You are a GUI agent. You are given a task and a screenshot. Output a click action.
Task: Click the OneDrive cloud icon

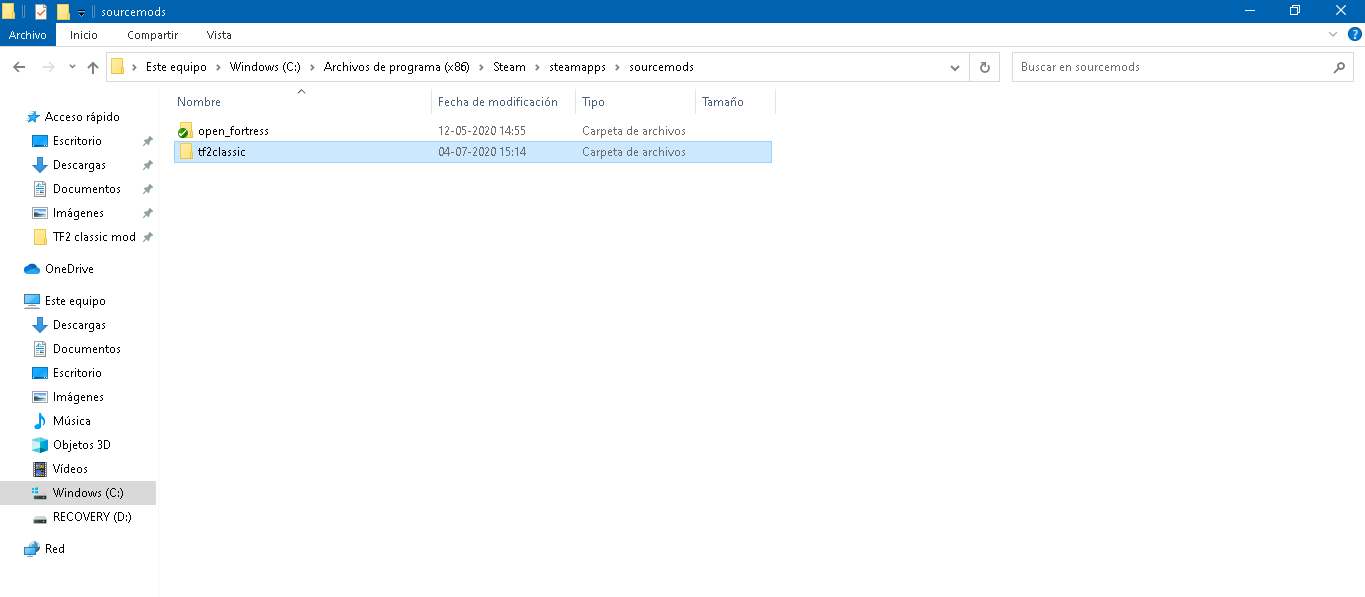[x=32, y=269]
